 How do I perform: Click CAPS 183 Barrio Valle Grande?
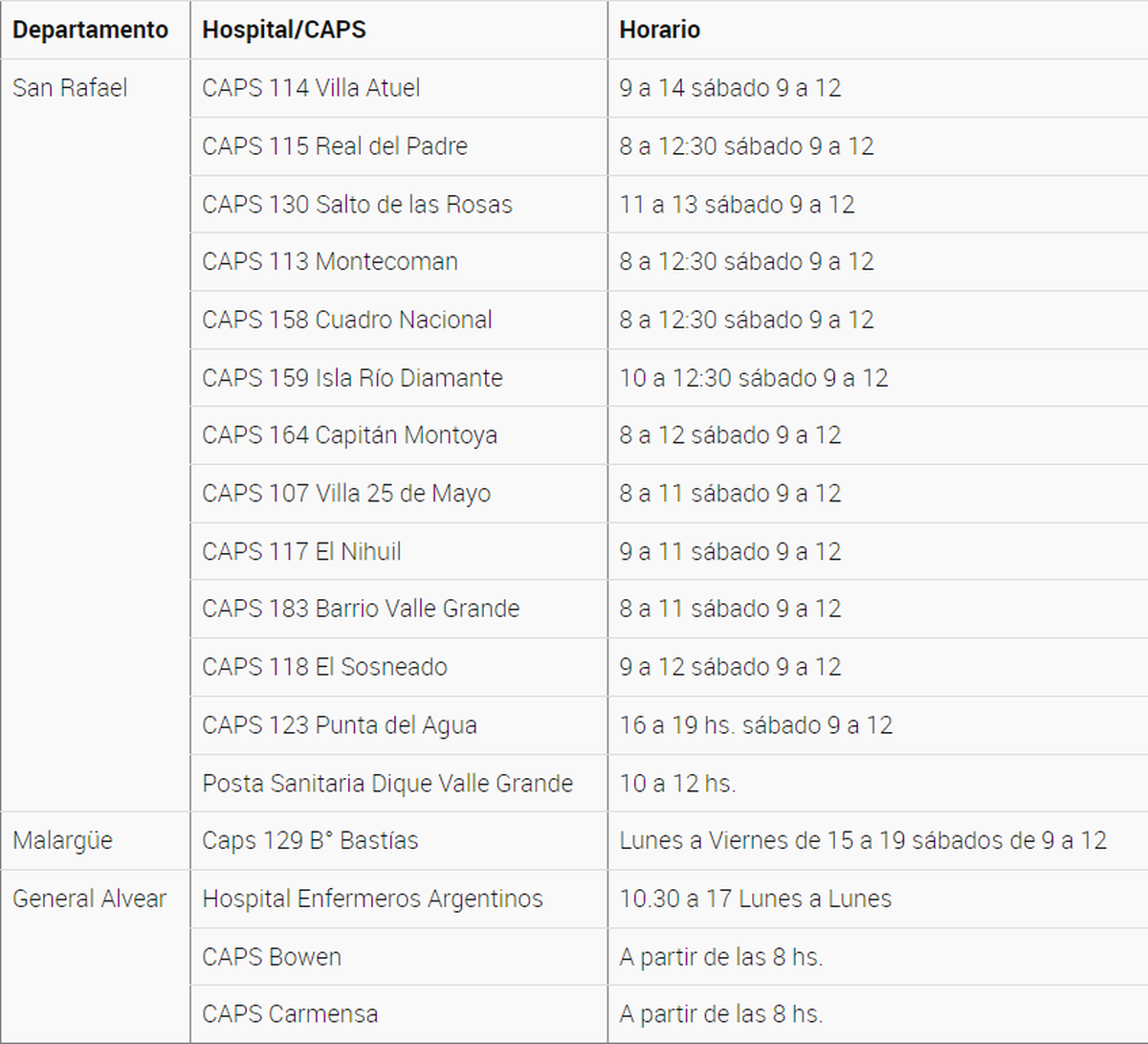click(361, 609)
